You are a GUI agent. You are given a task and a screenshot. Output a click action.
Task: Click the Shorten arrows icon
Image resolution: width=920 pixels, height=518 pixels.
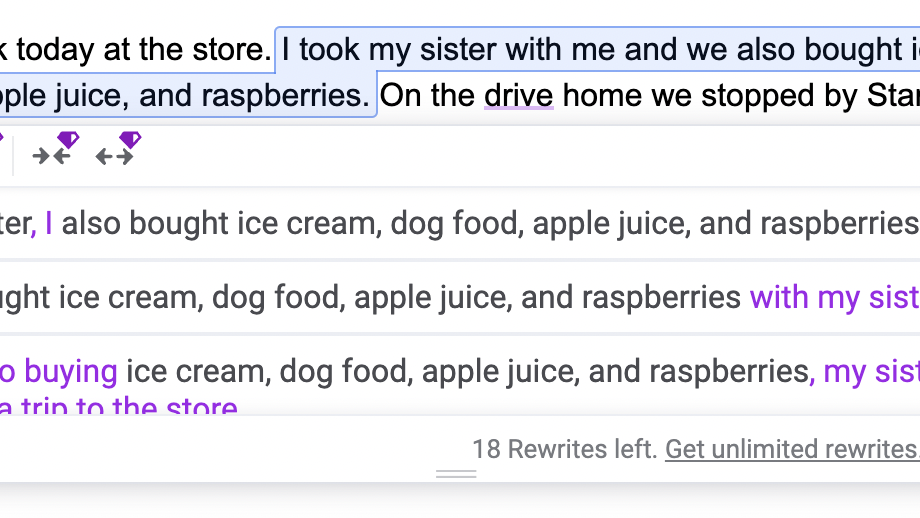point(51,156)
